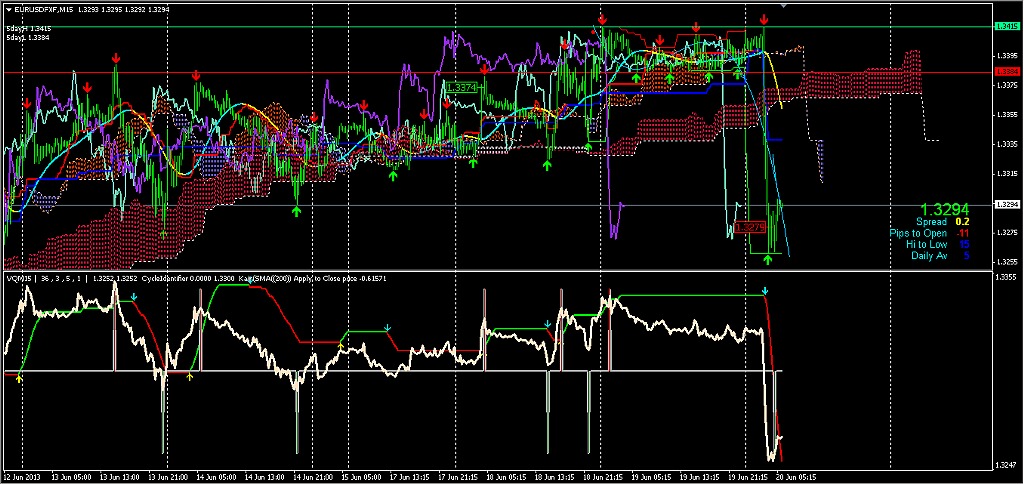
Task: Click the 14 Jun 05:00 time label
Action: [x=217, y=477]
